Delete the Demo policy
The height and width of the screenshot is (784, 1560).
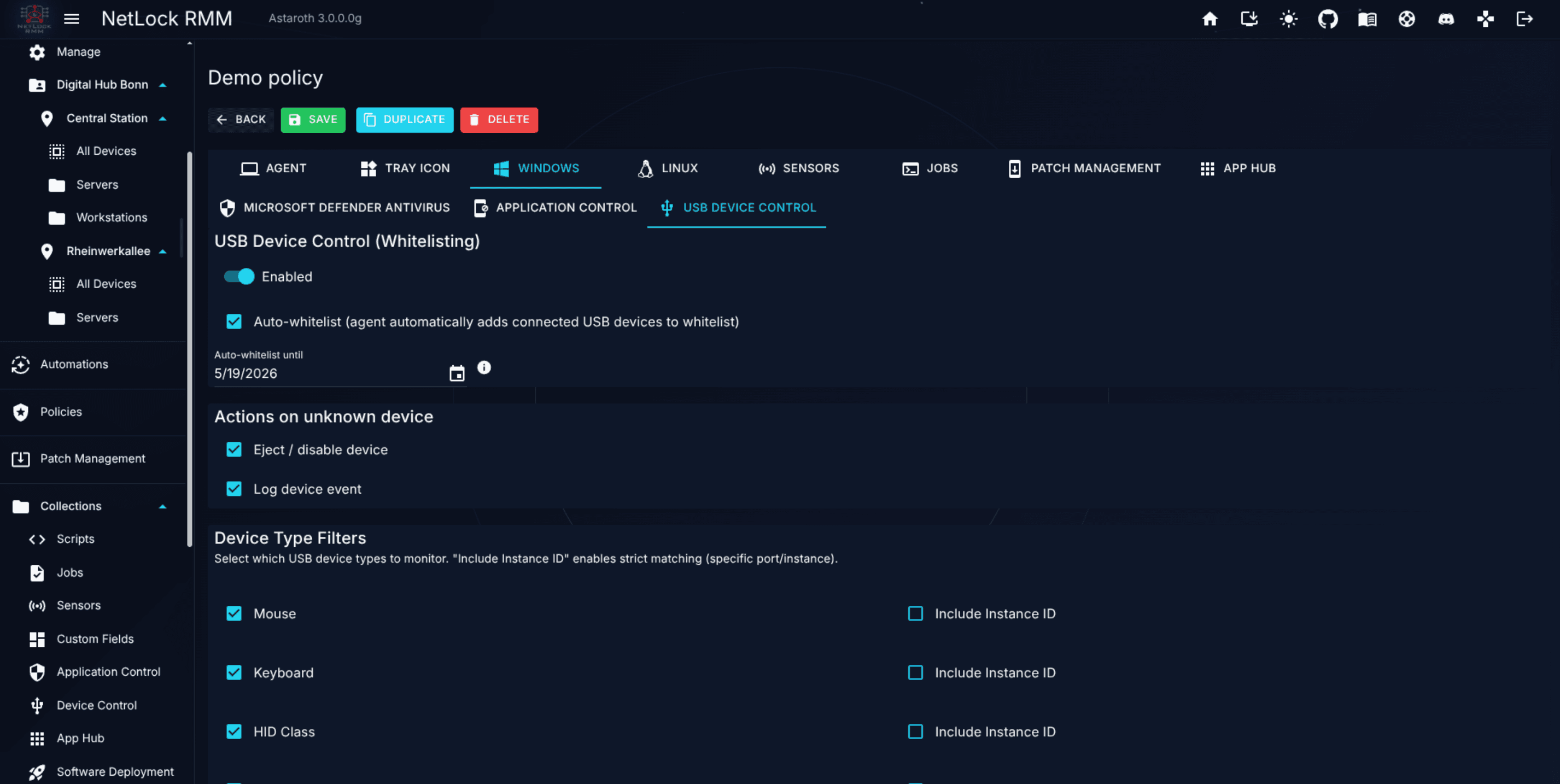499,119
